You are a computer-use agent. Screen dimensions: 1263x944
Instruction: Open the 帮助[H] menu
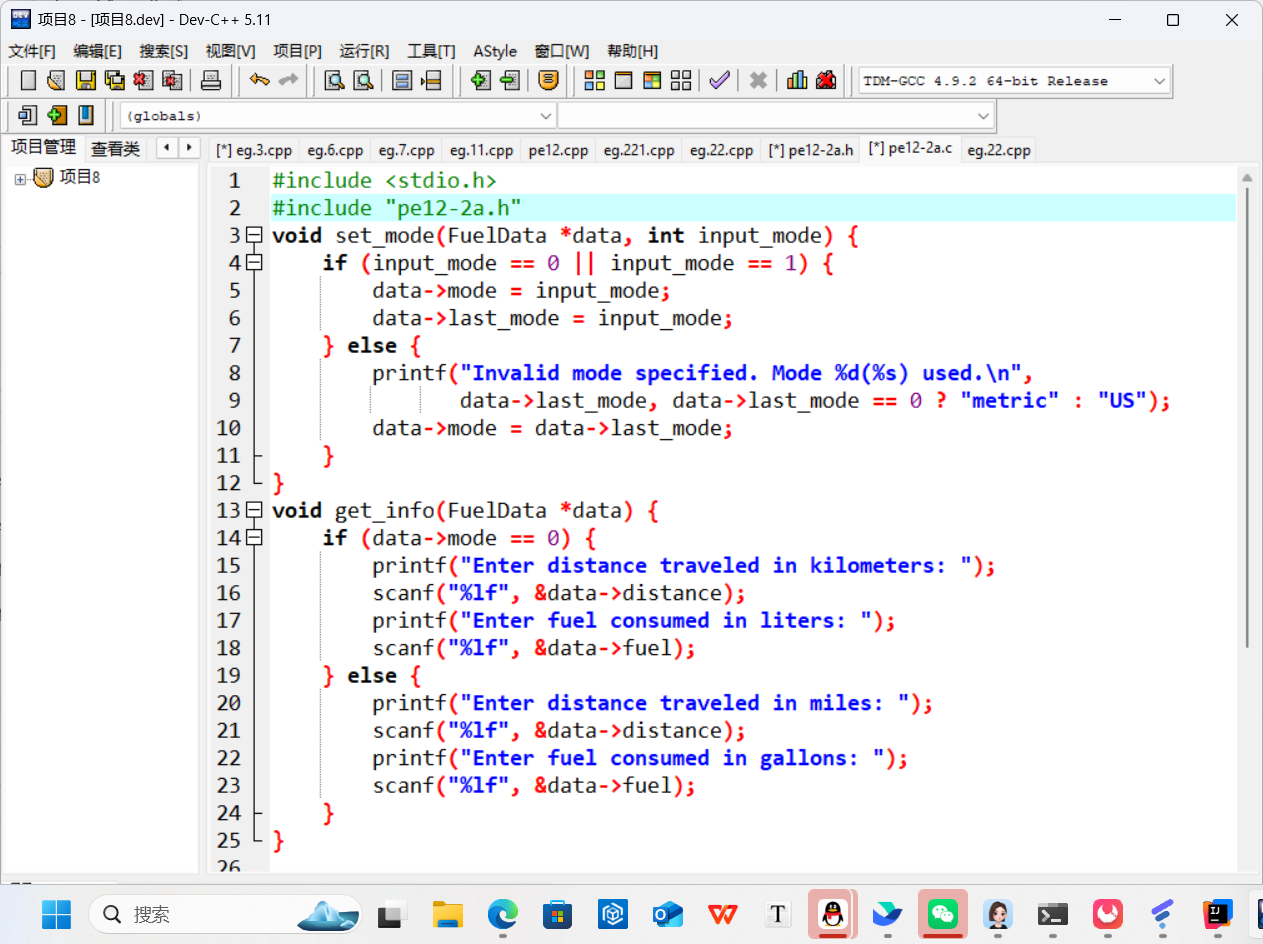(x=632, y=51)
